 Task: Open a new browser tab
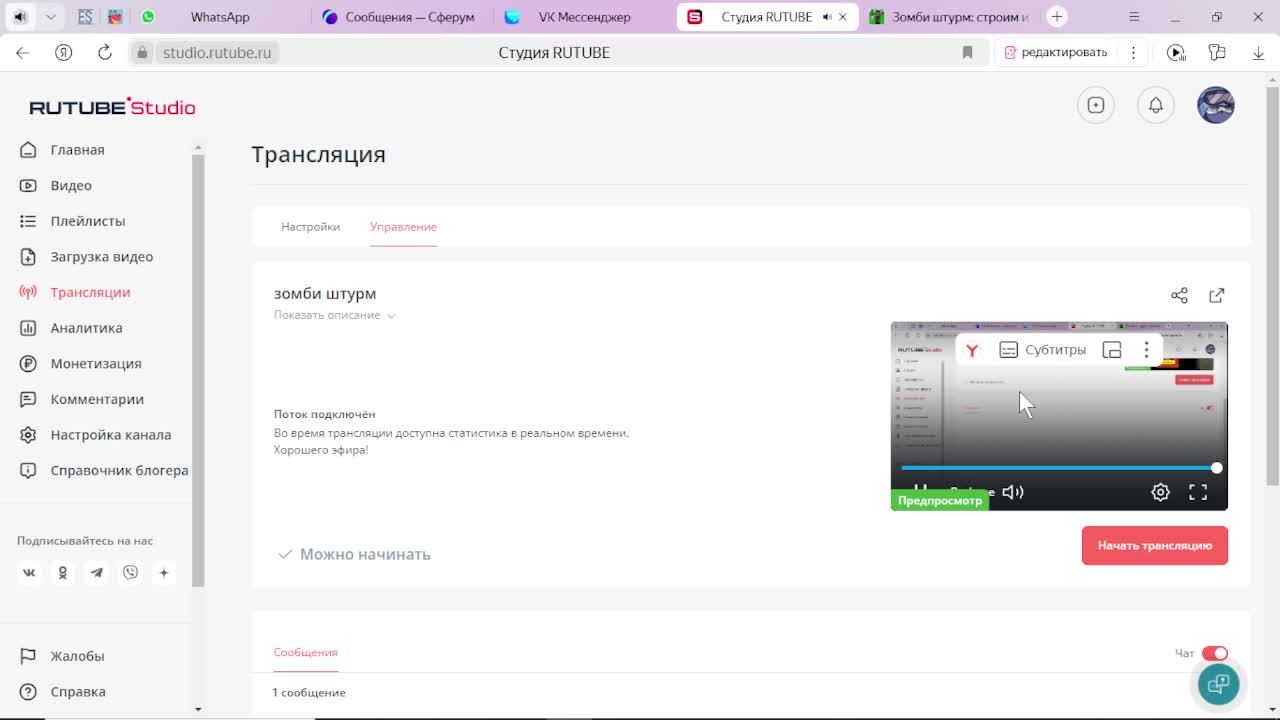pos(1057,17)
